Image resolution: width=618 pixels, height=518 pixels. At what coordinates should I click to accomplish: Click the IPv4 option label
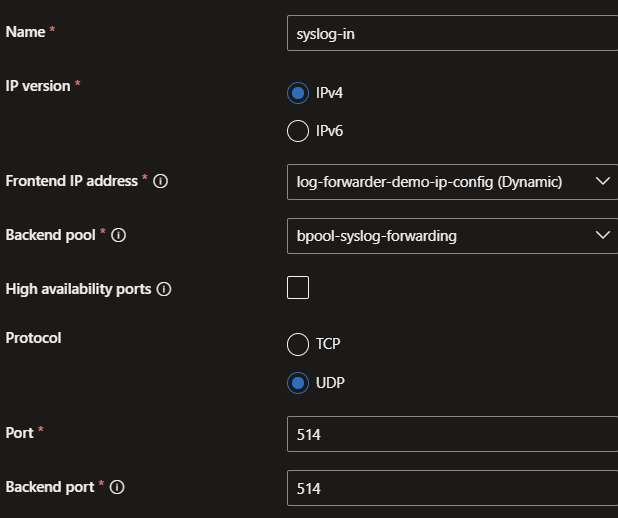[330, 93]
